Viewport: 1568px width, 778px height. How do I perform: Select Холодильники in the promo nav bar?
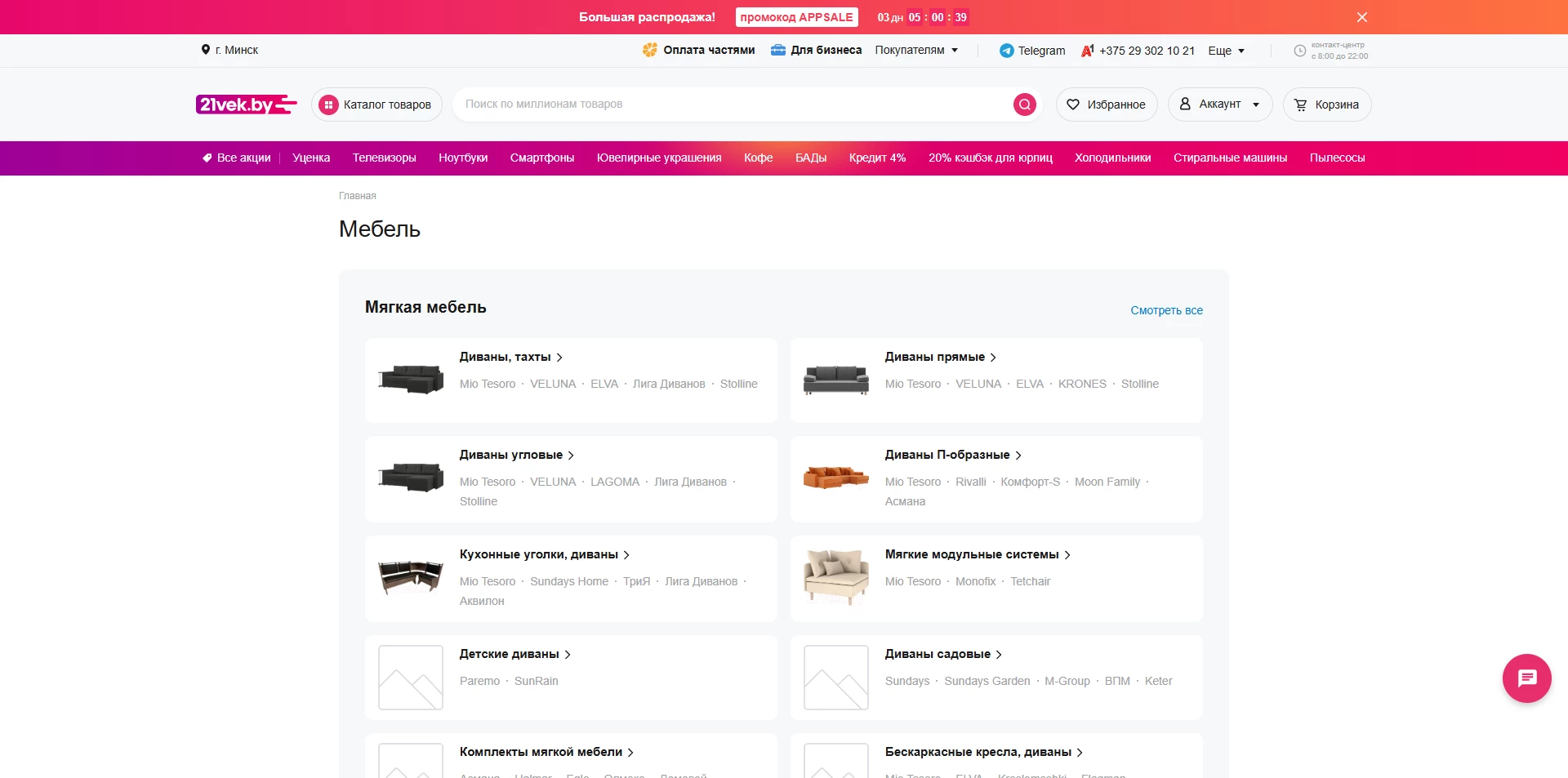[1112, 158]
